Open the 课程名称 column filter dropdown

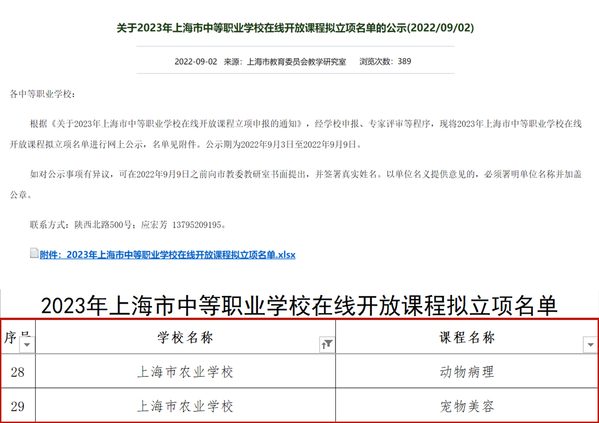(x=590, y=345)
